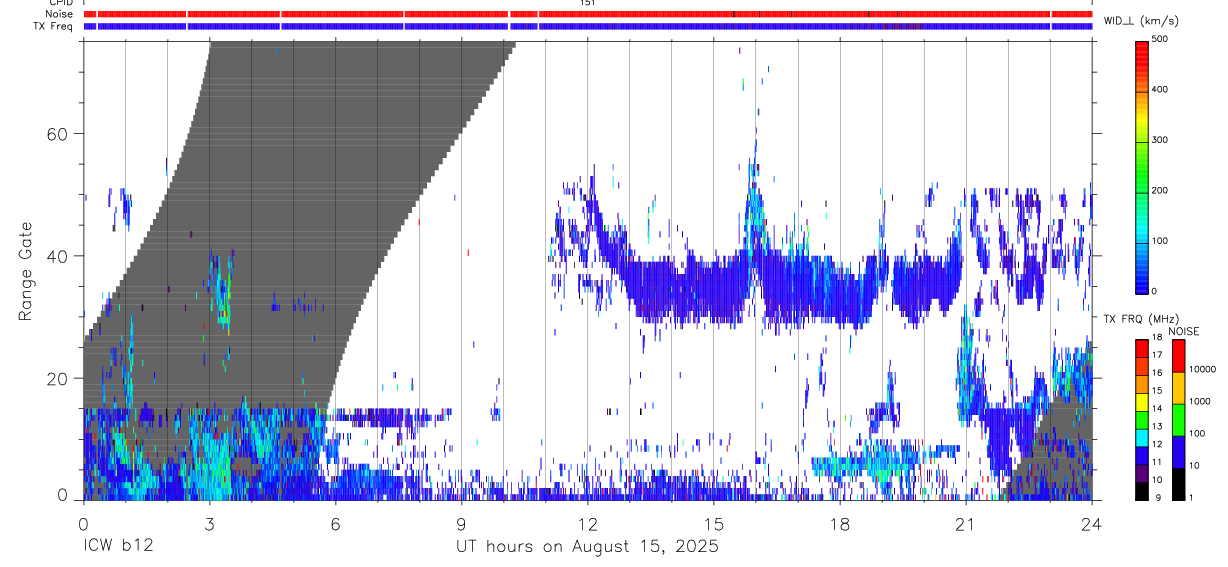This screenshot has width=1228, height=567.
Task: Click the 6 hour tick on UT axis
Action: tap(335, 523)
